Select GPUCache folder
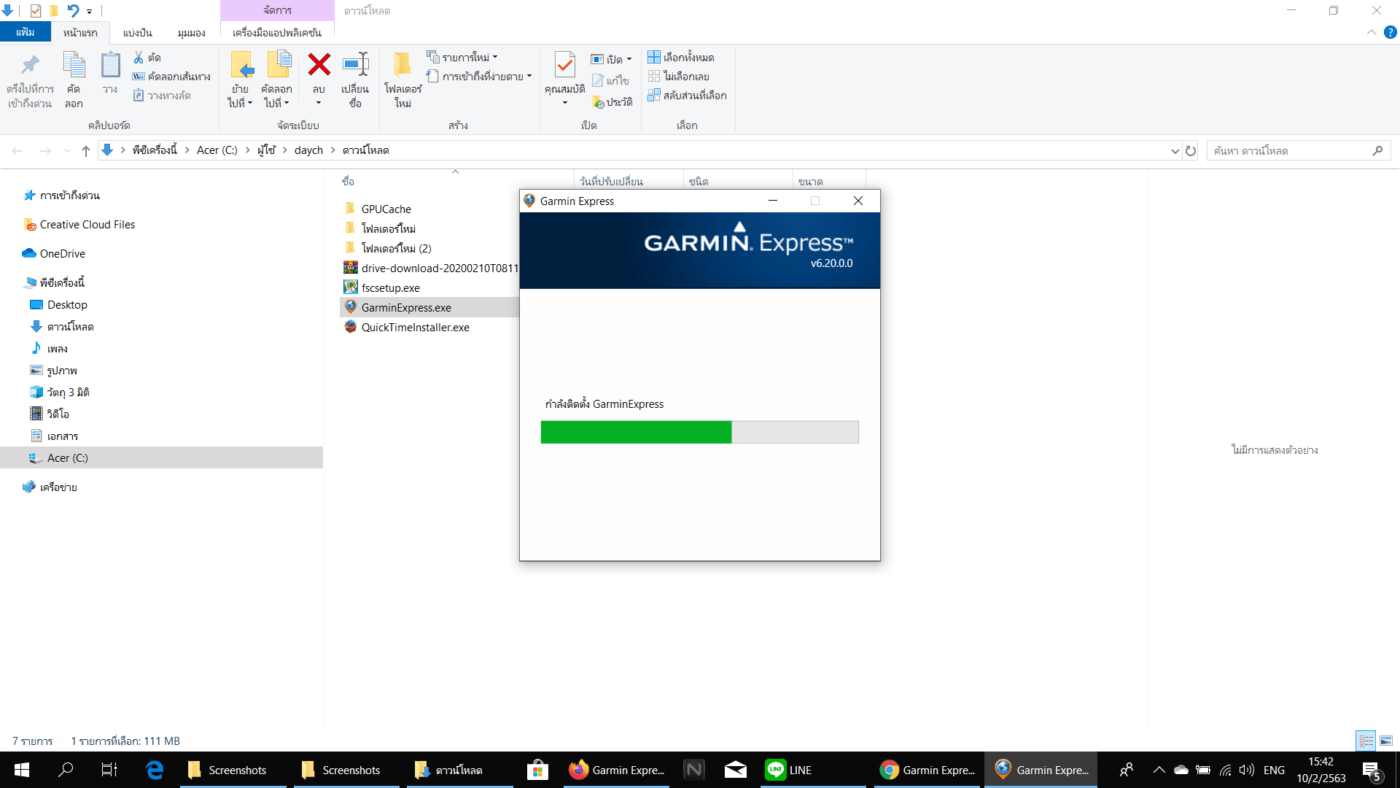1400x788 pixels. tap(386, 209)
